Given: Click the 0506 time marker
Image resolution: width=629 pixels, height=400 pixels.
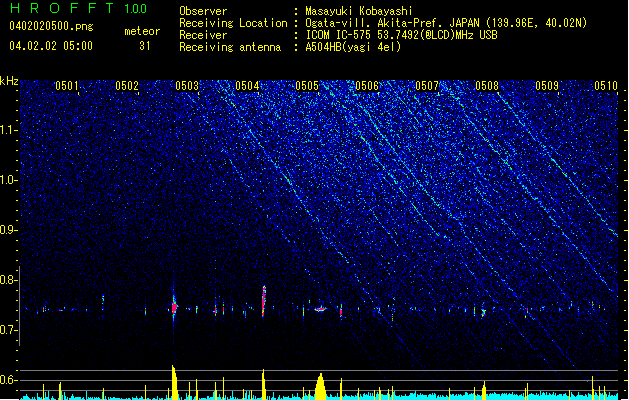Looking at the screenshot, I should click(367, 86).
